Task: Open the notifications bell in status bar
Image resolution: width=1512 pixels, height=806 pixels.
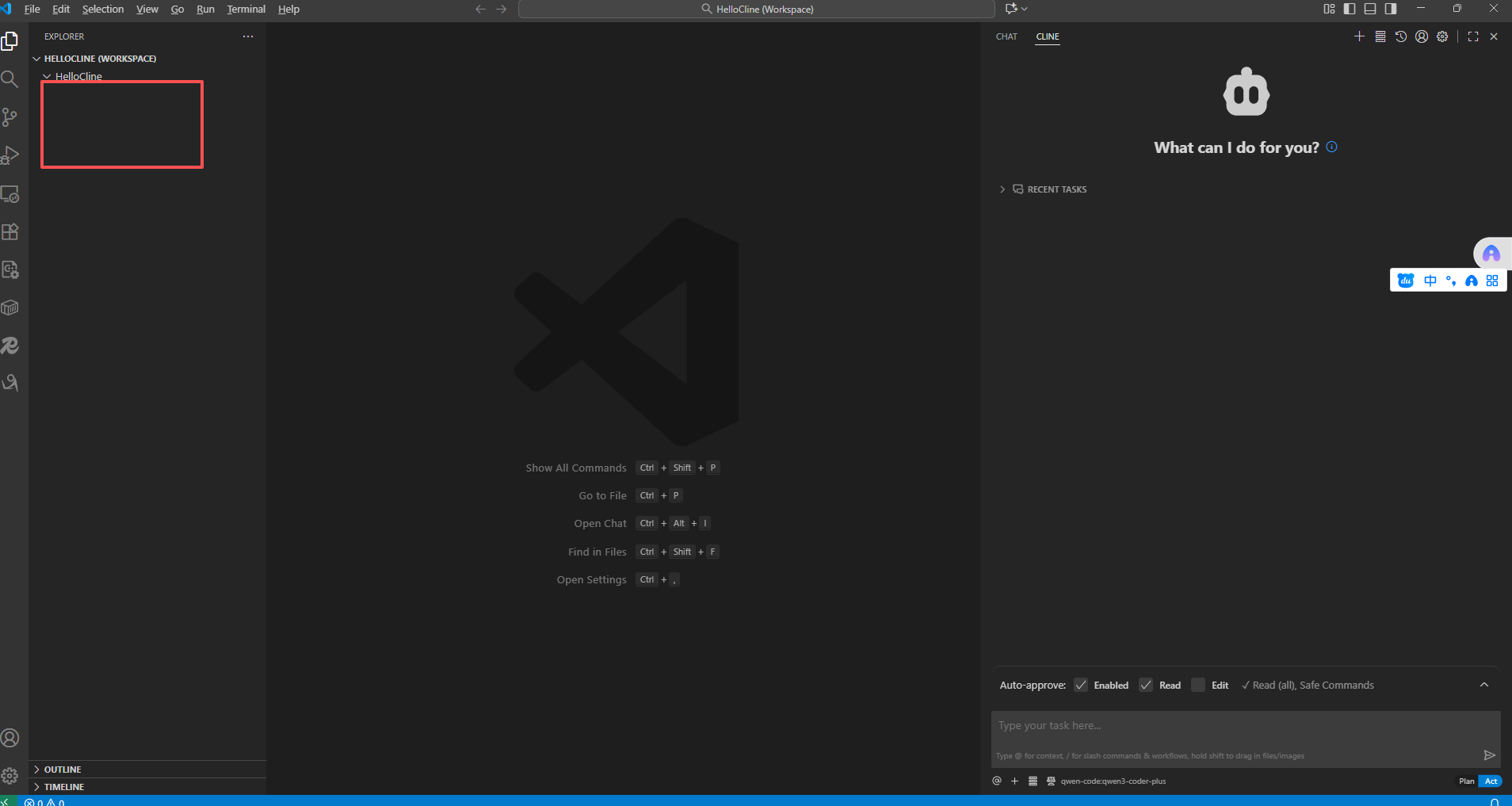Action: tap(1495, 801)
